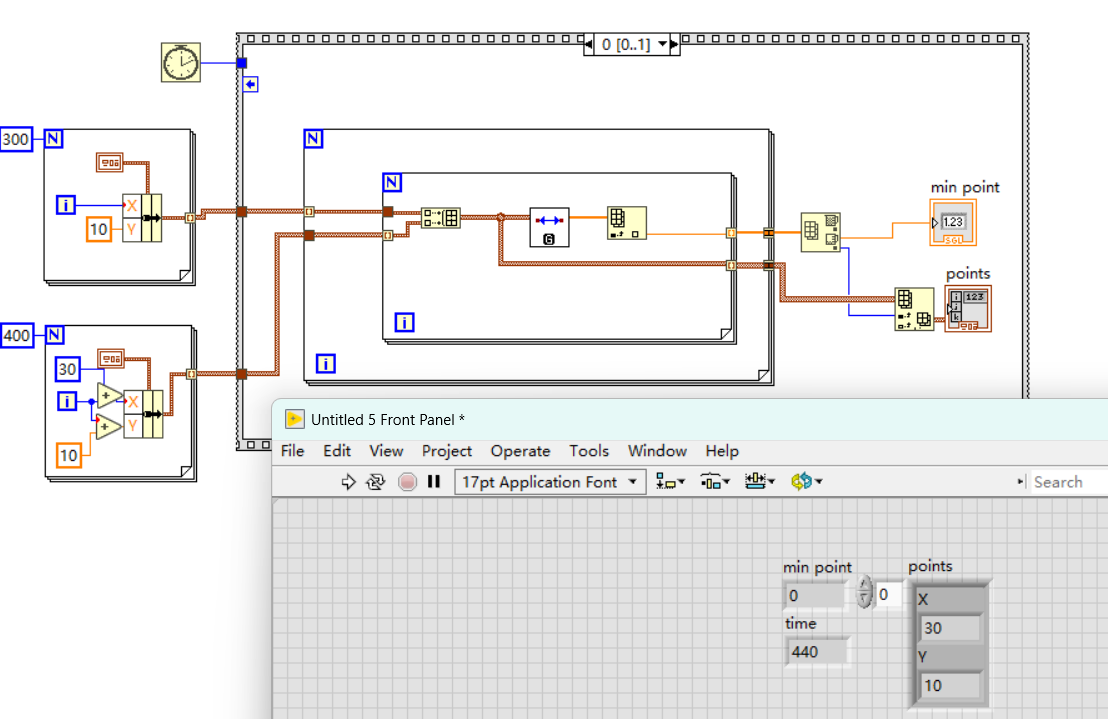Click the Untitled 5 Front Panel title bar
1108x719 pixels.
click(x=690, y=420)
